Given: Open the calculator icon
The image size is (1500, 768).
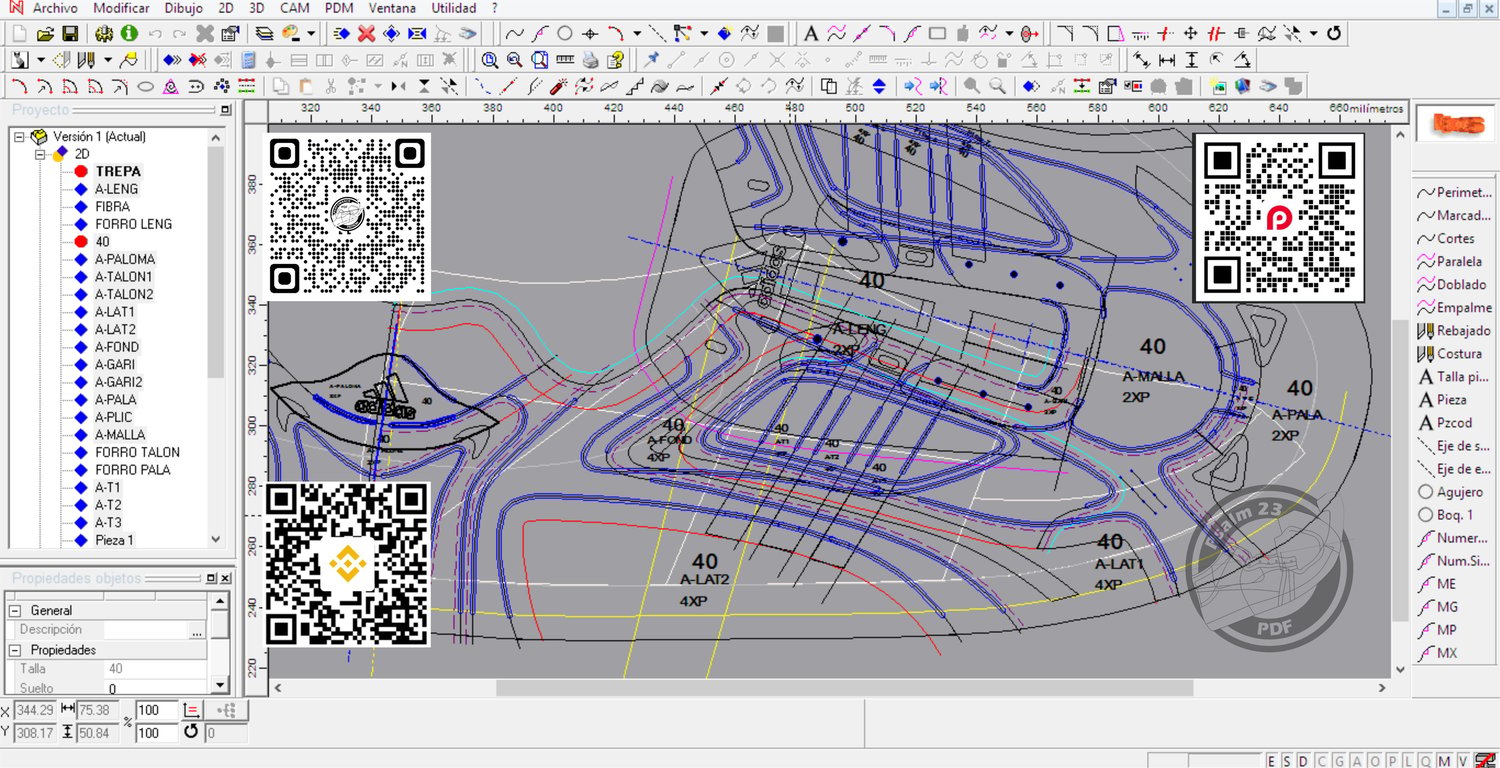Looking at the screenshot, I should click(x=248, y=60).
